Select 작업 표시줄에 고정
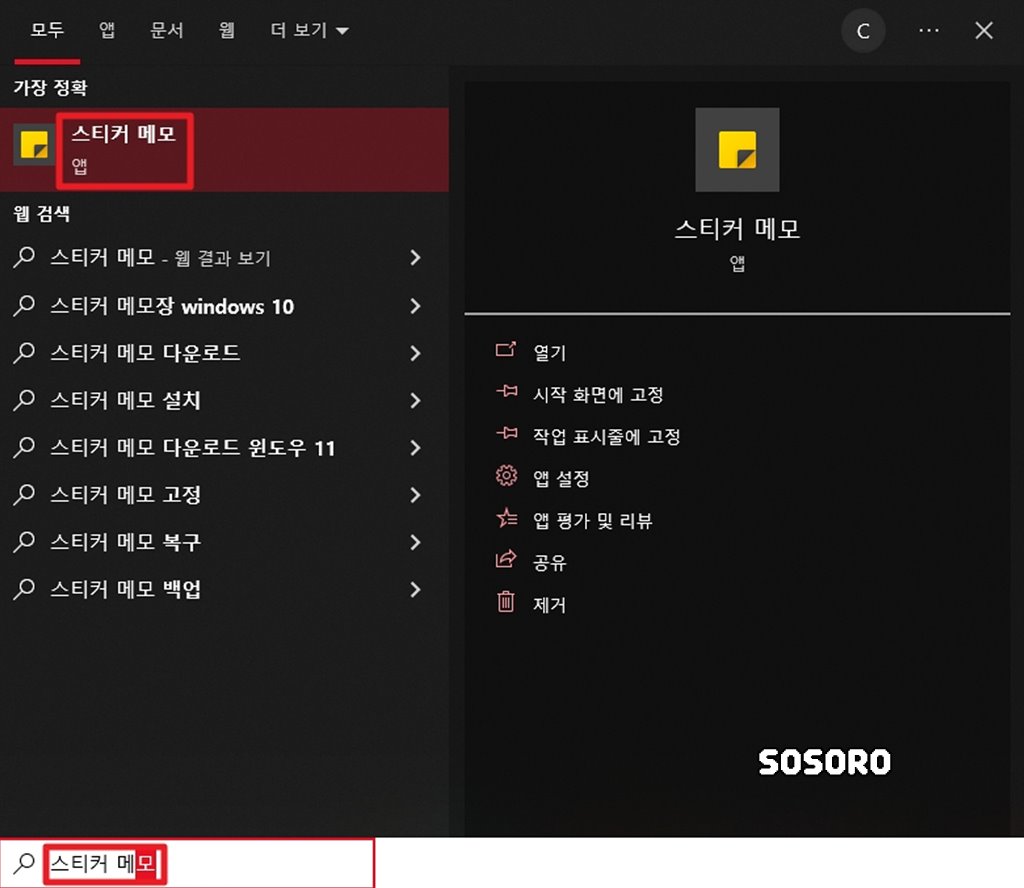Screen dimensions: 1024x888 point(607,436)
